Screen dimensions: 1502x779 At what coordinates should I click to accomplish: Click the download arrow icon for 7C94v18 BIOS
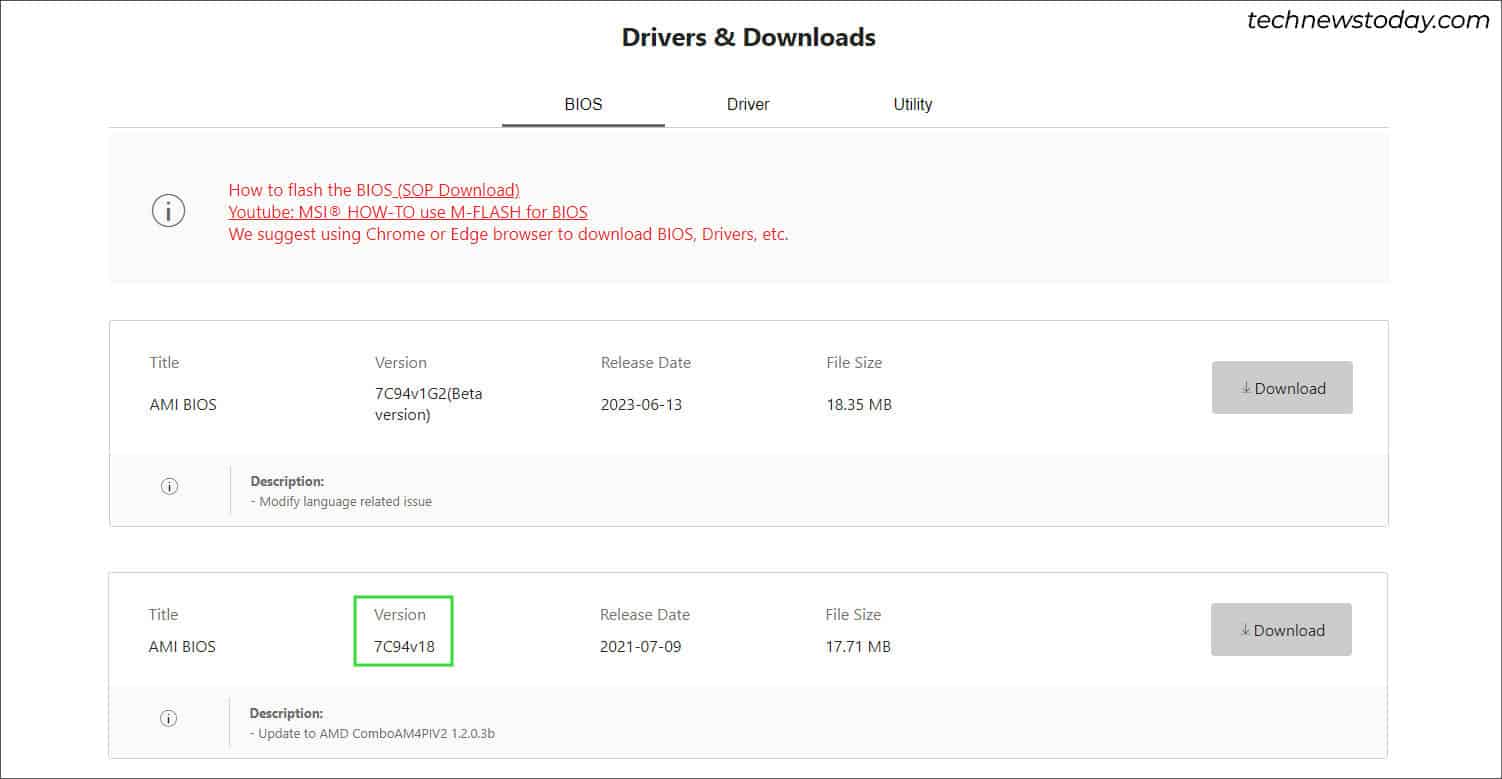pyautogui.click(x=1245, y=630)
